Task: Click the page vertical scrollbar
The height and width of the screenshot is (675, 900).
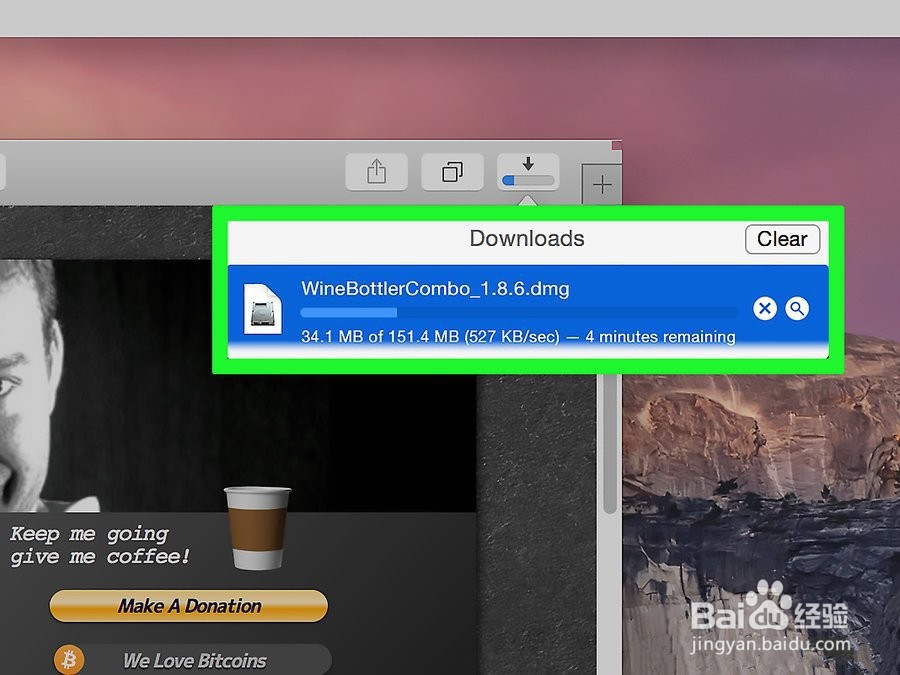Action: click(610, 443)
